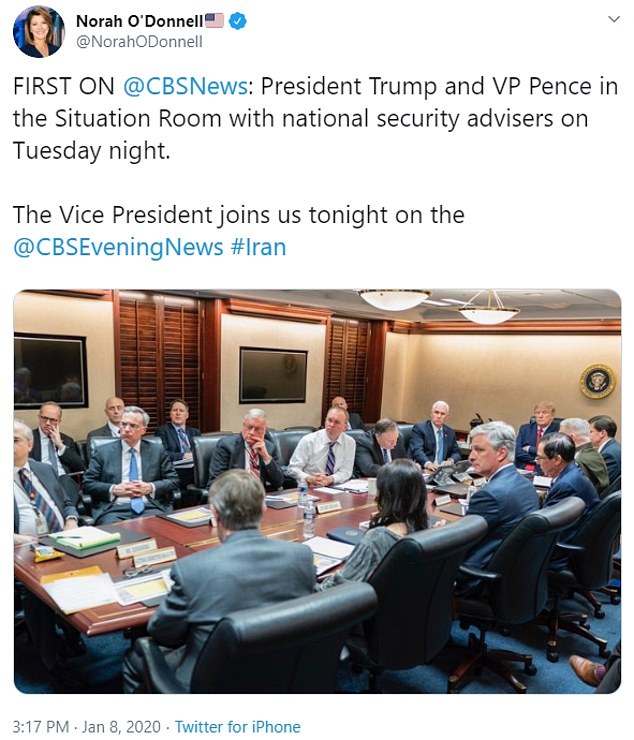Click the 3:17 PM Jan 8, 2020 timestamp
This screenshot has height=740, width=634.
pos(86,726)
